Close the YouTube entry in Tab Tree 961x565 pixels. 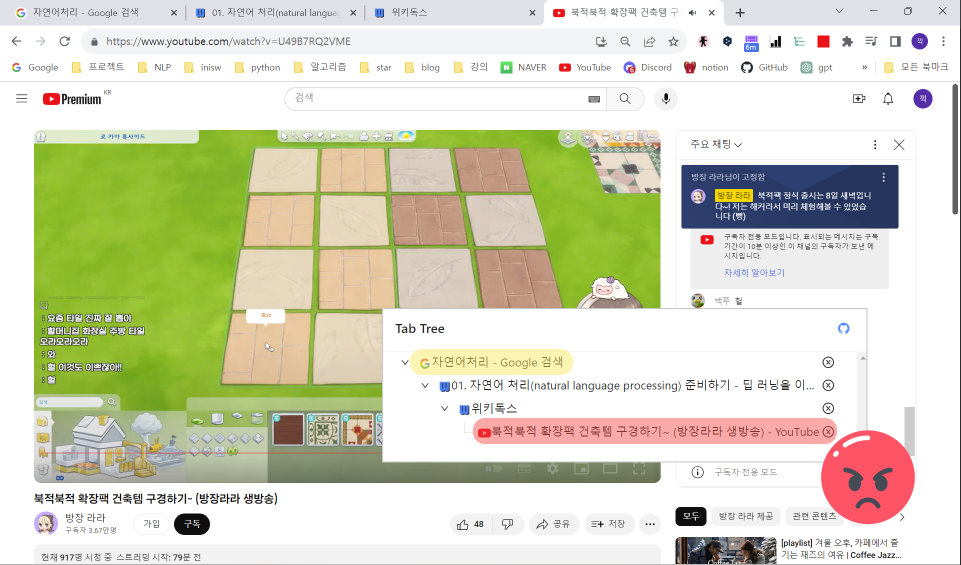click(x=828, y=432)
